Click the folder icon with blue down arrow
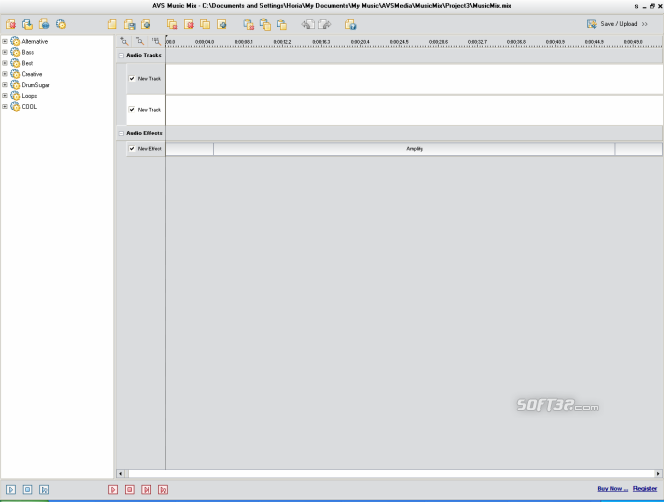Viewport: 664px width, 502px height. pos(28,24)
